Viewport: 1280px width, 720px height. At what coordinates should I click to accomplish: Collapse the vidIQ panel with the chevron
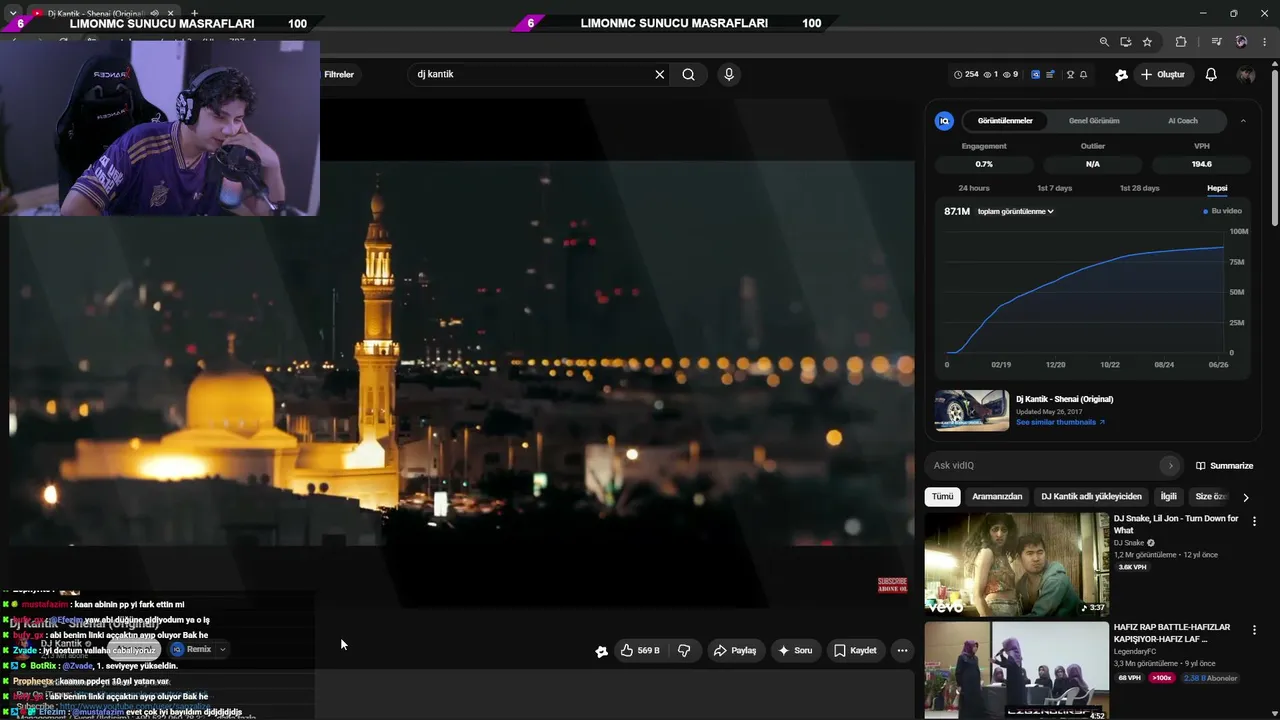[1243, 121]
